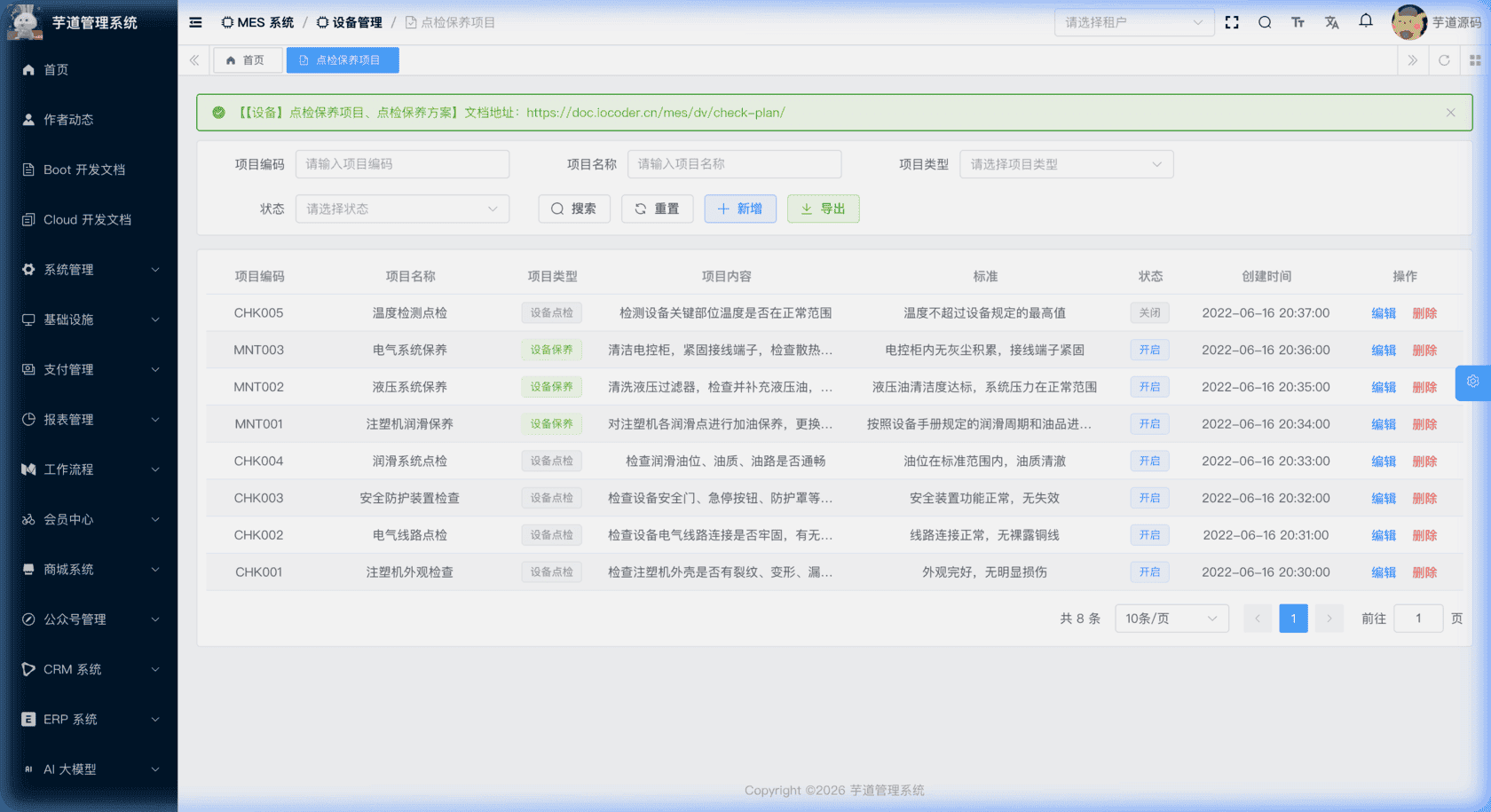This screenshot has width=1491, height=812.
Task: Open the 请选择状态 dropdown
Action: point(402,209)
